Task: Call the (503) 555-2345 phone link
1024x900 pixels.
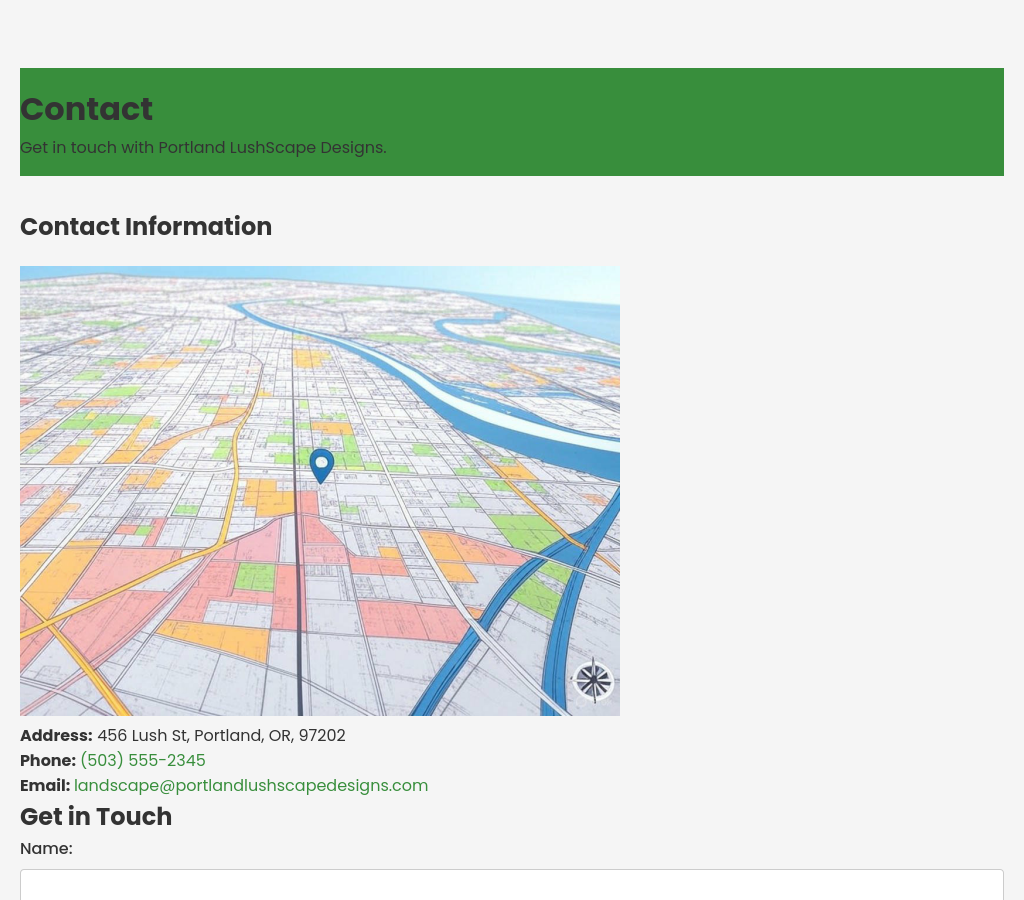Action: pos(142,761)
